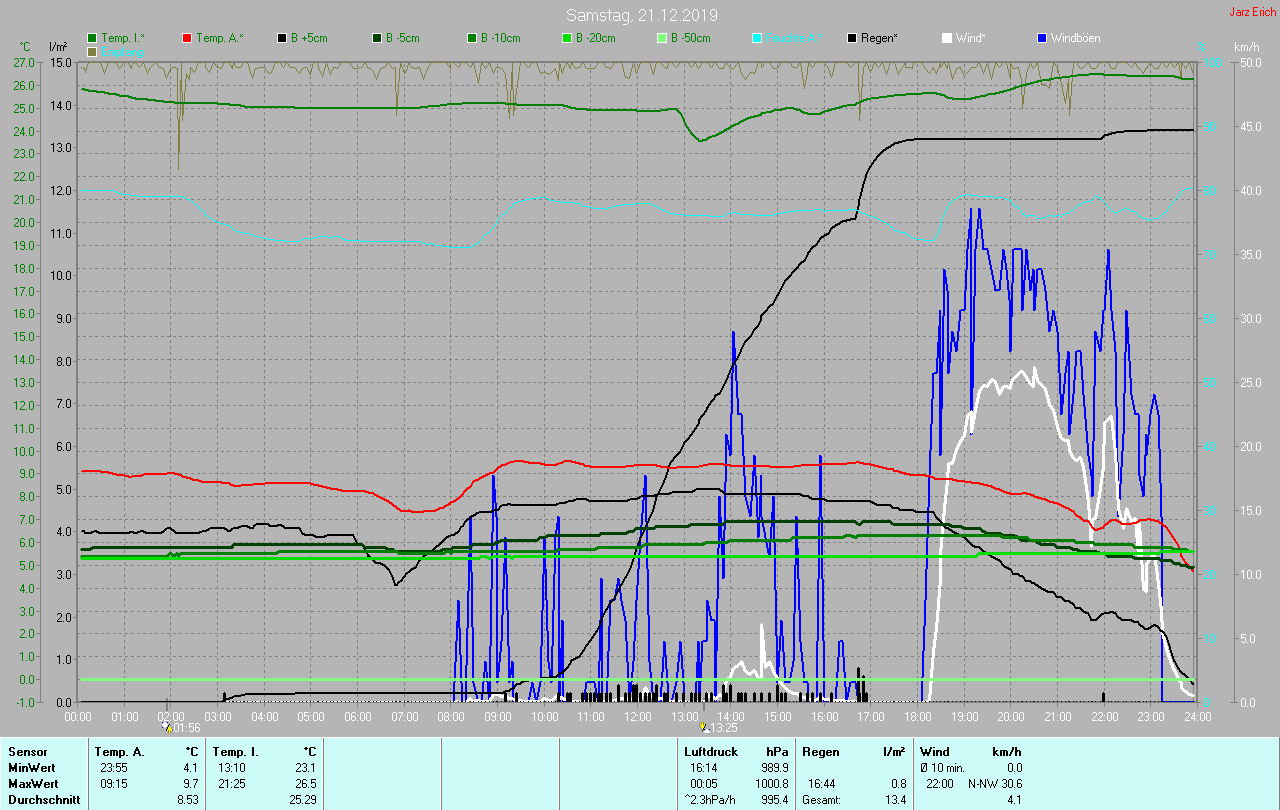The width and height of the screenshot is (1280, 810).
Task: Select the "B -50cm" legend label
Action: click(x=690, y=38)
